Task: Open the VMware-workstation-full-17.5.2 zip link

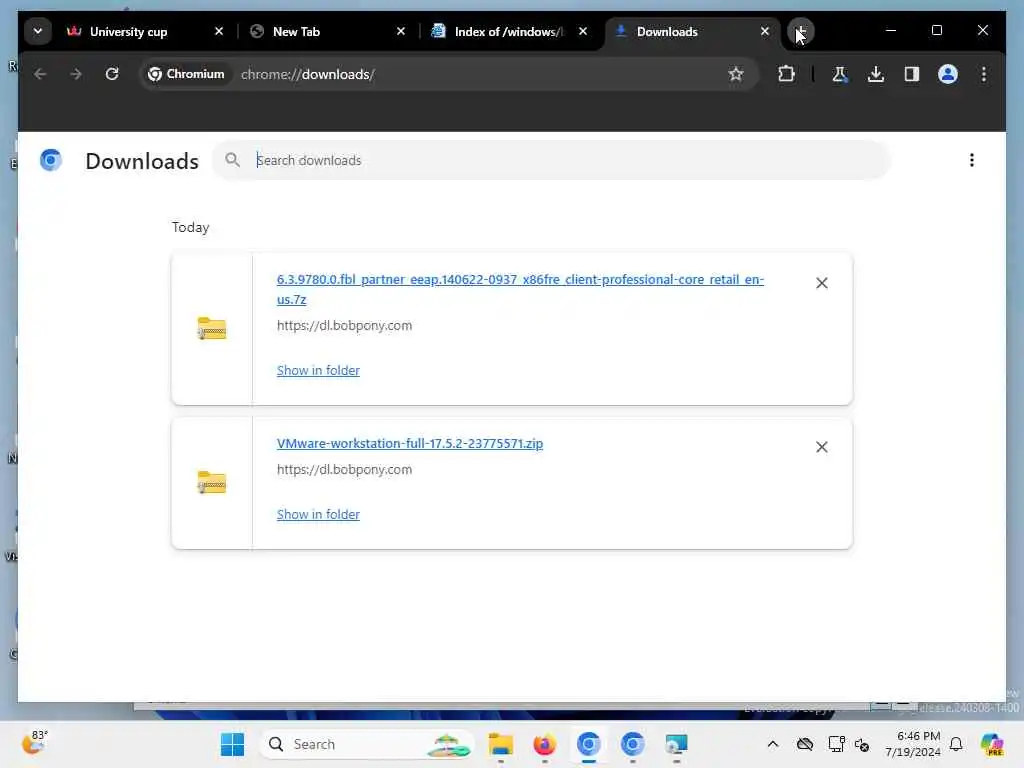Action: click(x=409, y=443)
